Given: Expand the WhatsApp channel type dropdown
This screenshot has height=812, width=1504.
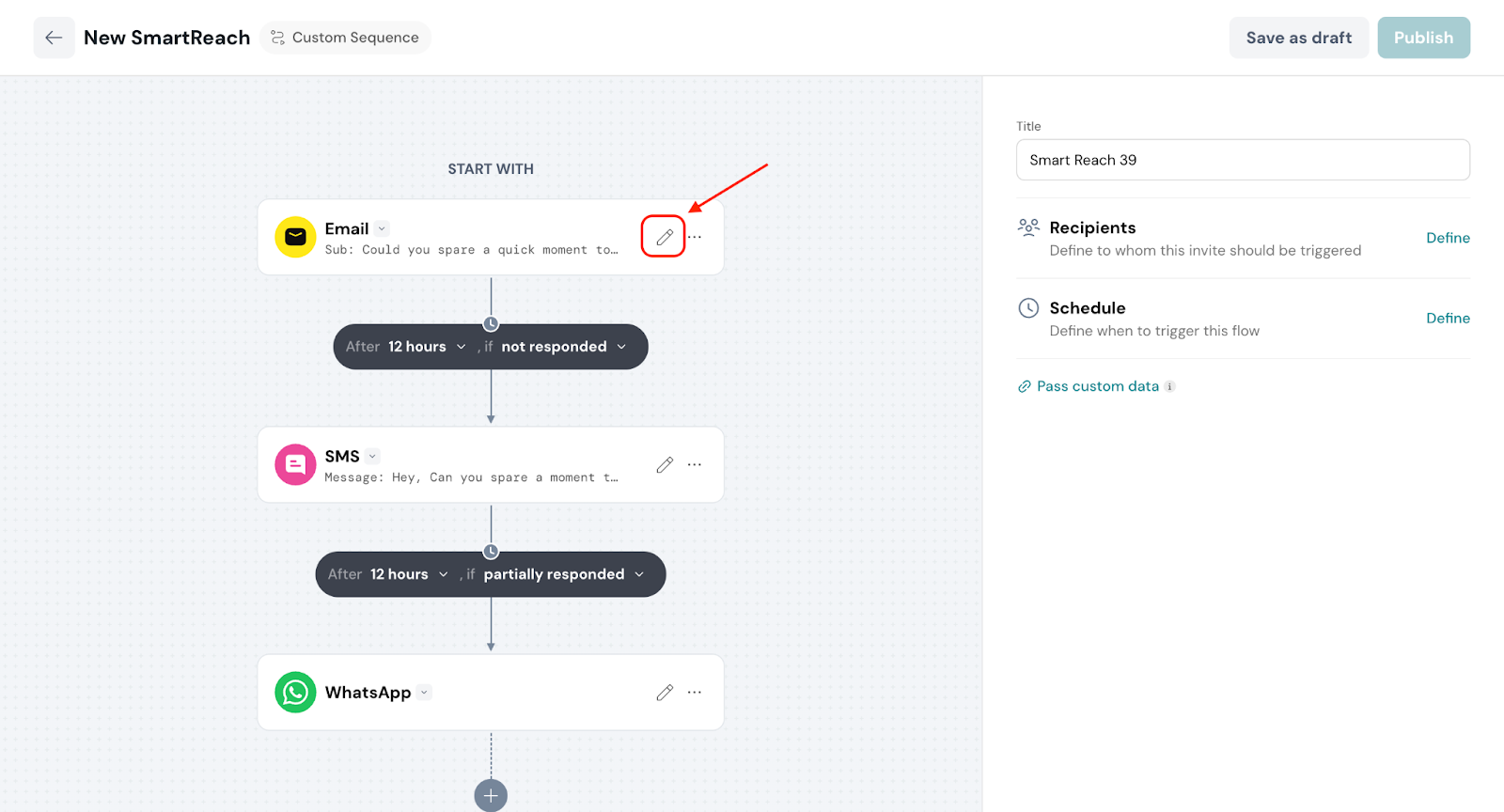Looking at the screenshot, I should pyautogui.click(x=424, y=693).
